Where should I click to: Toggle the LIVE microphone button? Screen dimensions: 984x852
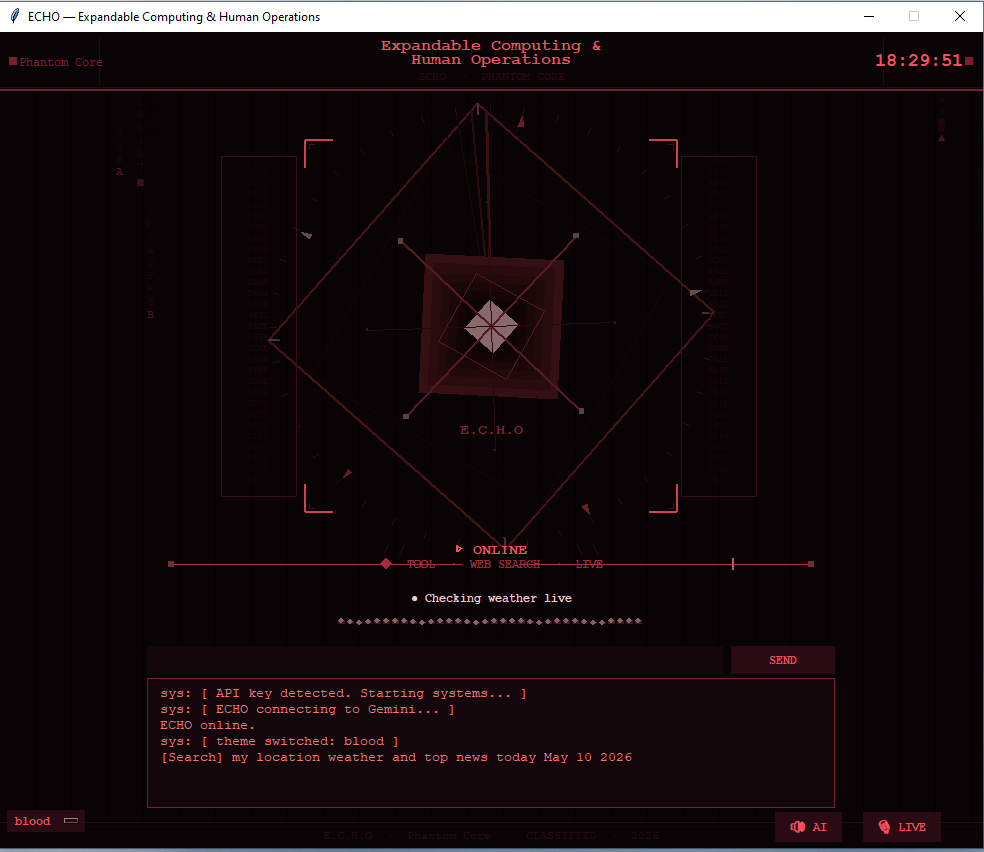(x=902, y=827)
